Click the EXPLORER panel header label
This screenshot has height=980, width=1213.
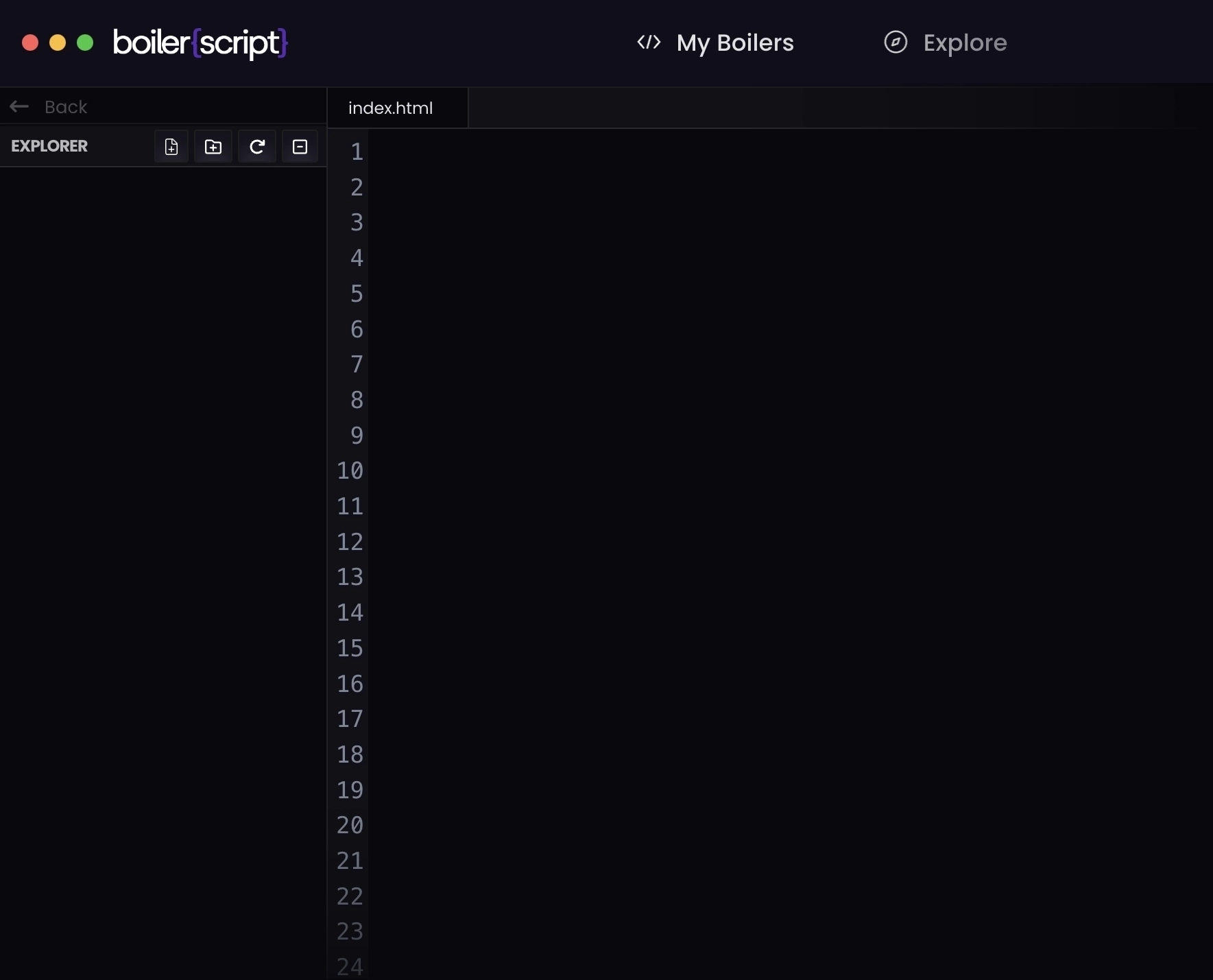(49, 147)
